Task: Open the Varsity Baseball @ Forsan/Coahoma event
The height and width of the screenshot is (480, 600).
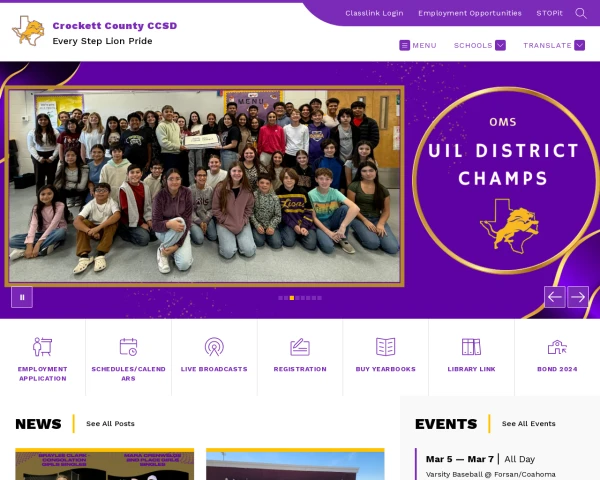Action: pyautogui.click(x=491, y=474)
